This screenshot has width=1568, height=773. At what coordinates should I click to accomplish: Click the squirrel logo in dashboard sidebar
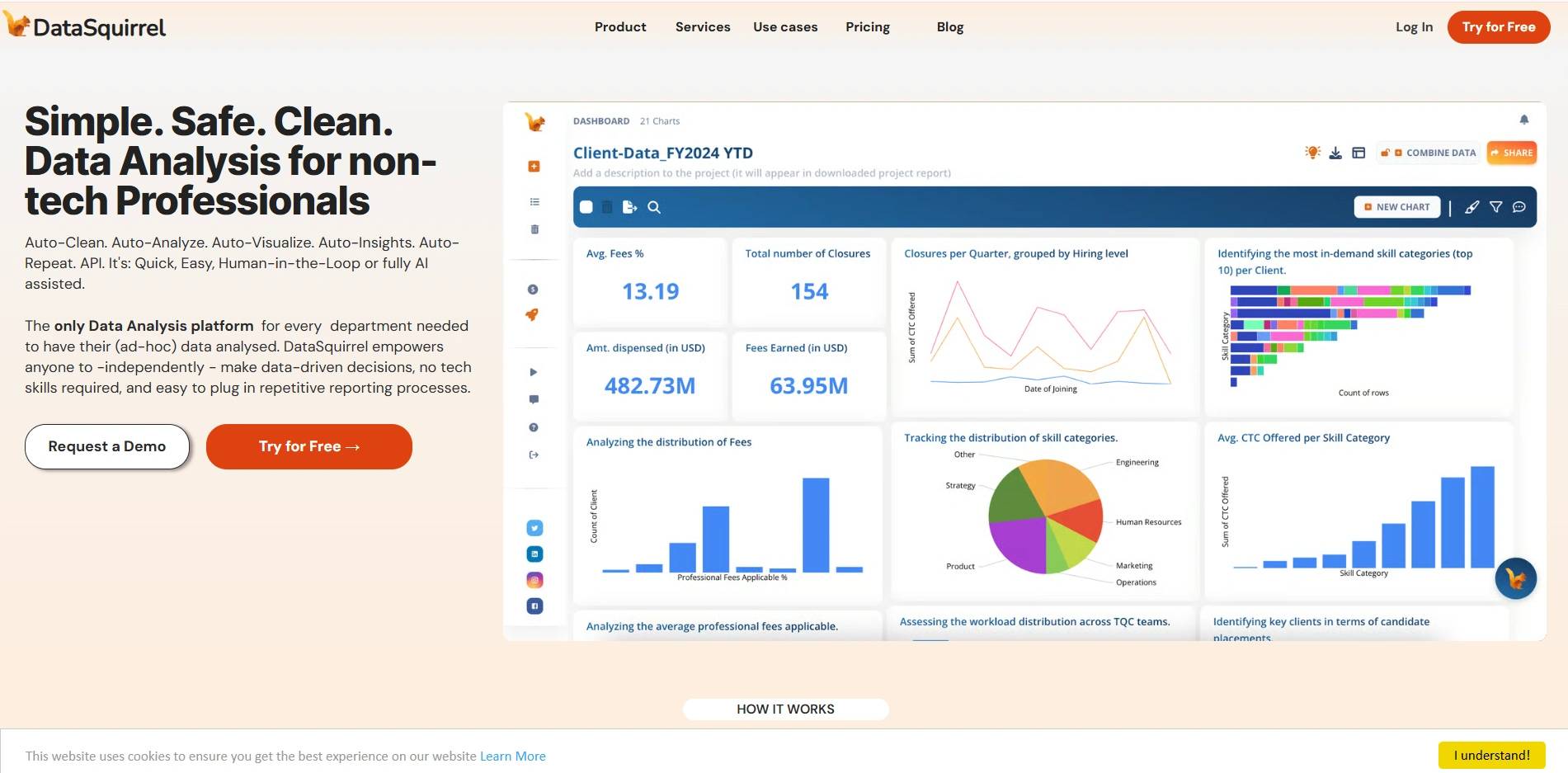click(x=534, y=122)
